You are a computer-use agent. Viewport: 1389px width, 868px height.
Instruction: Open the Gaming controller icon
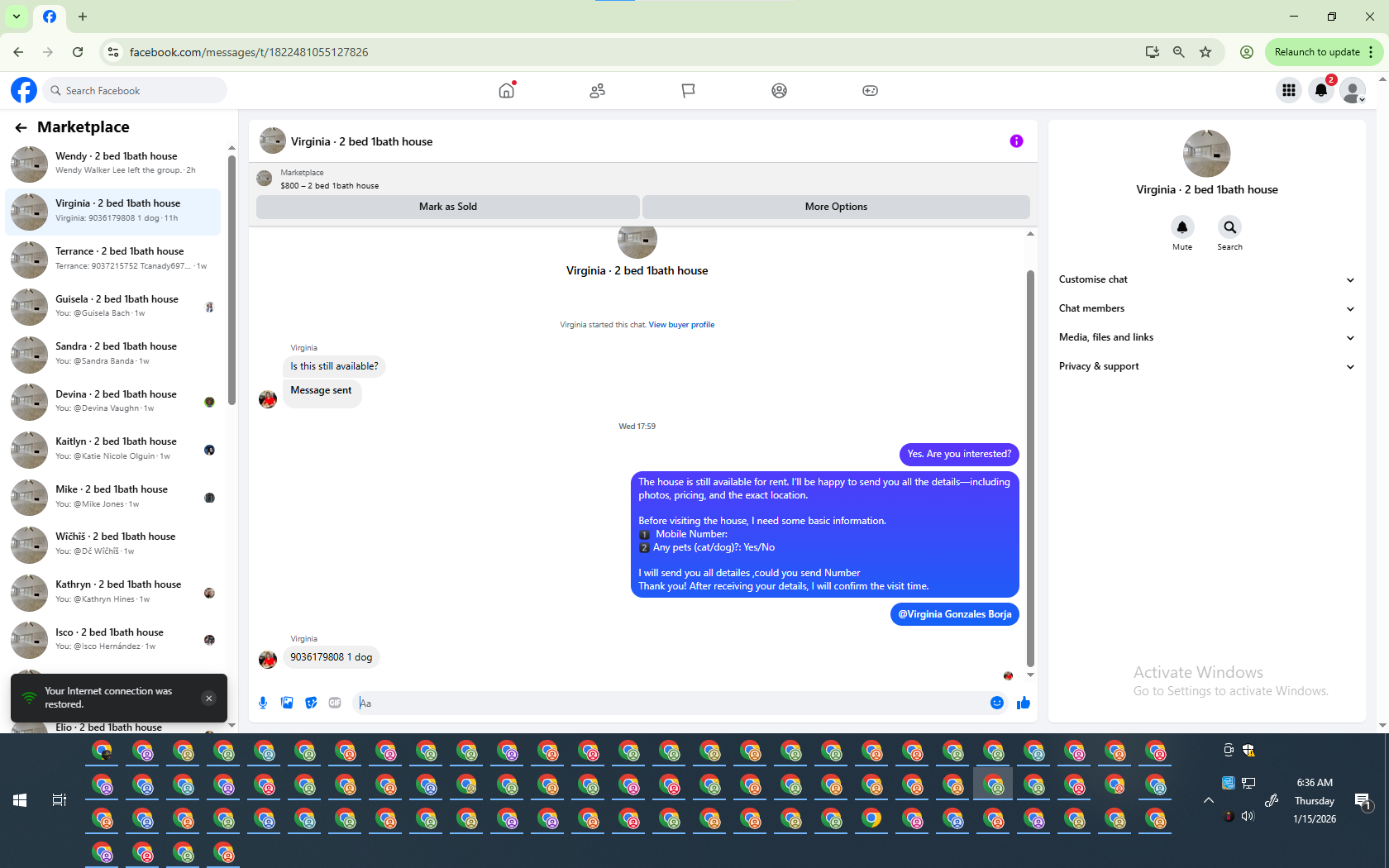tap(870, 91)
